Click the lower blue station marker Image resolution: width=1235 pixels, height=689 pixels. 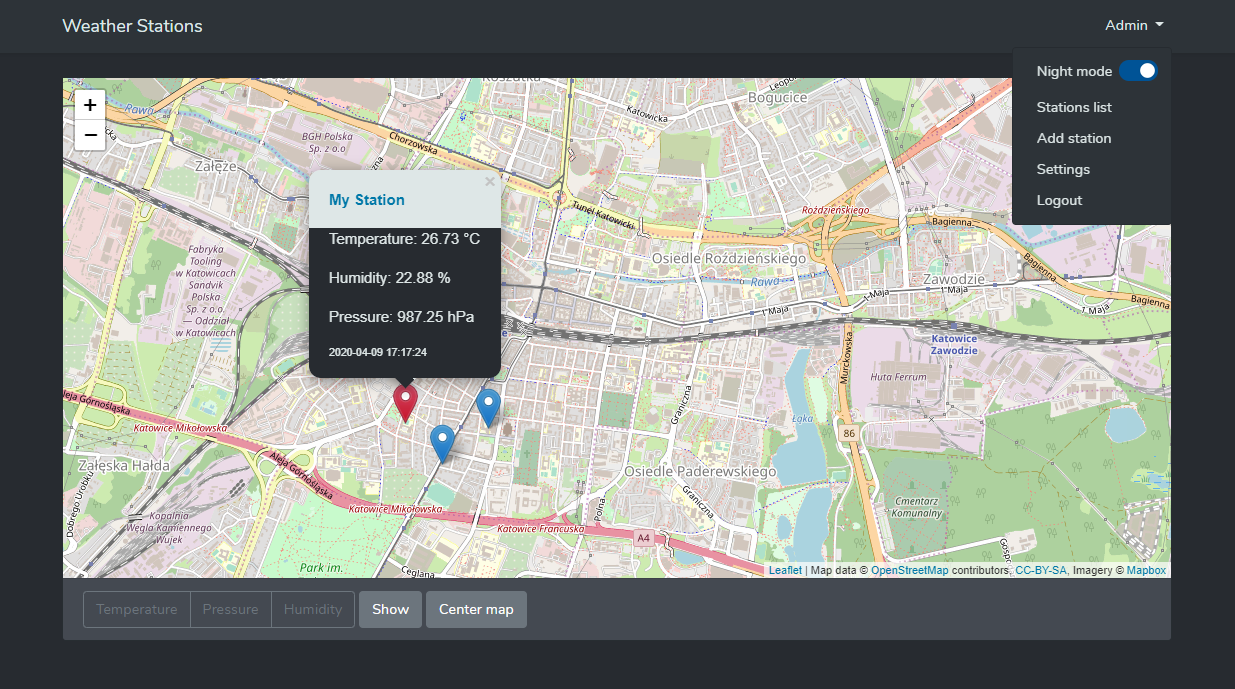(442, 443)
